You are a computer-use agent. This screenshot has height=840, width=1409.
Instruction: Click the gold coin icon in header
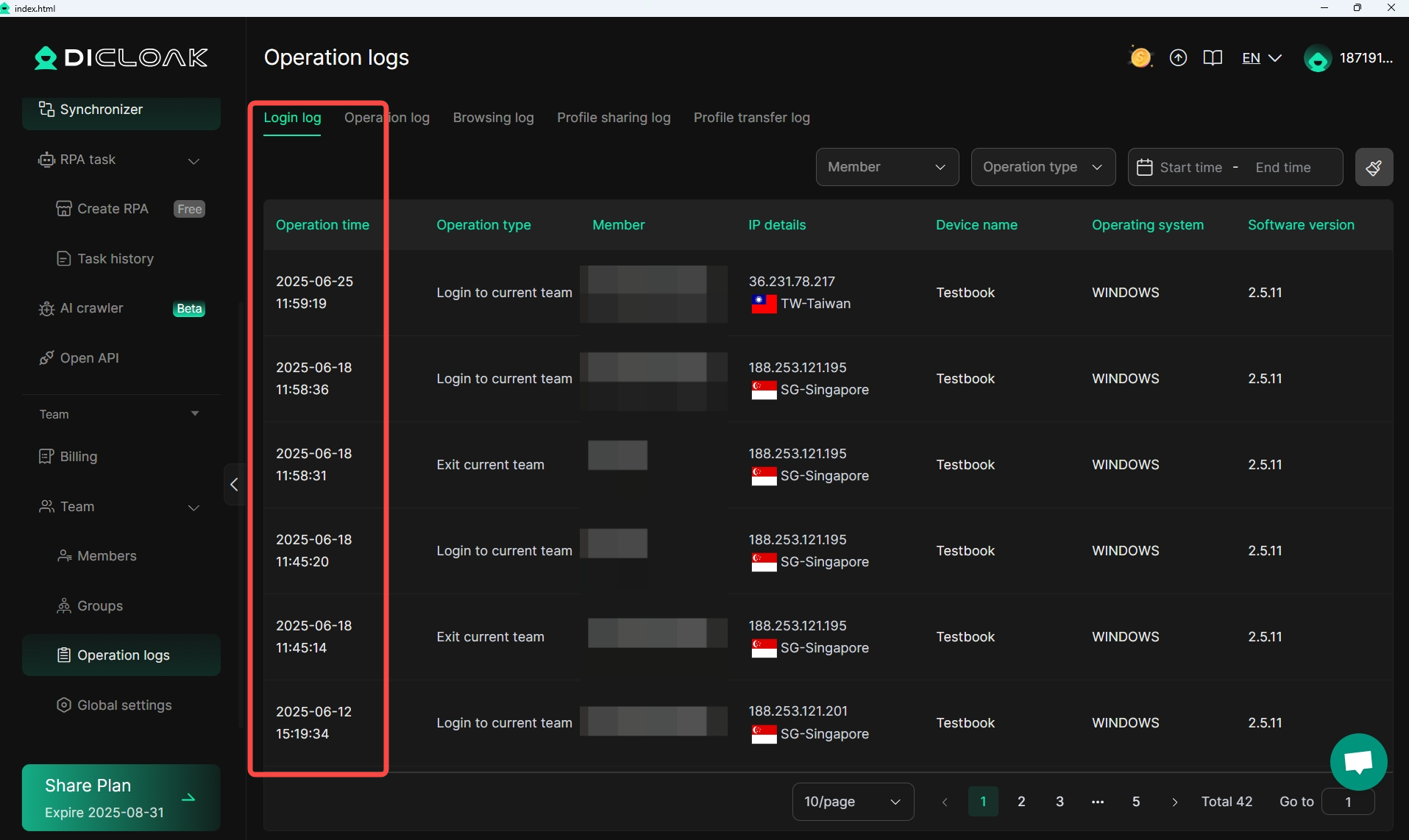click(1140, 57)
